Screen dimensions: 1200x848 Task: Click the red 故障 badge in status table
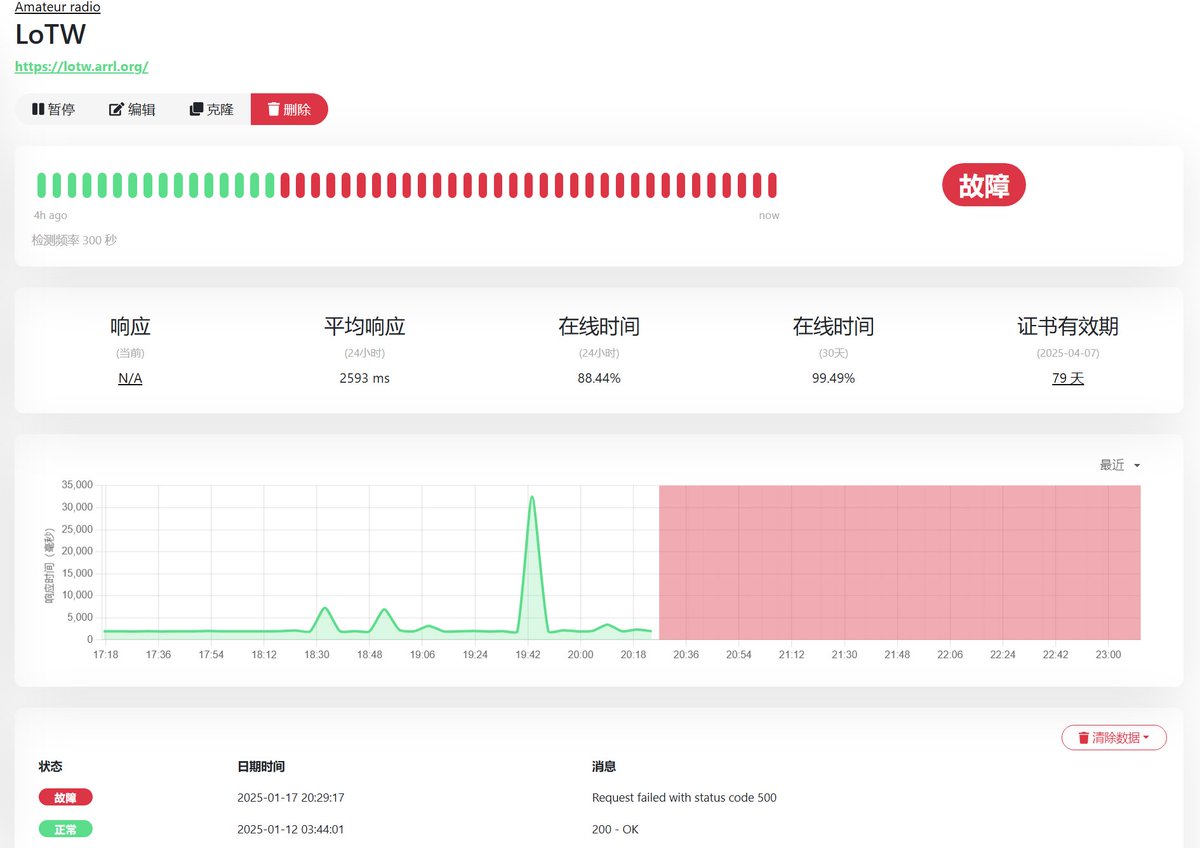(x=66, y=798)
